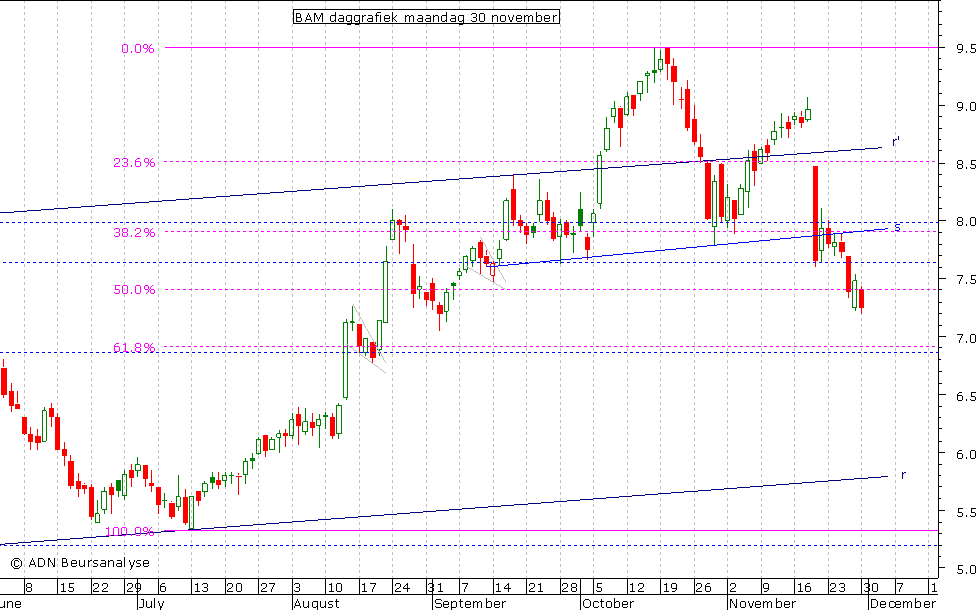This screenshot has height=610, width=979.
Task: Click the chart title BAM daggrafiek maandag 30 november
Action: [426, 17]
